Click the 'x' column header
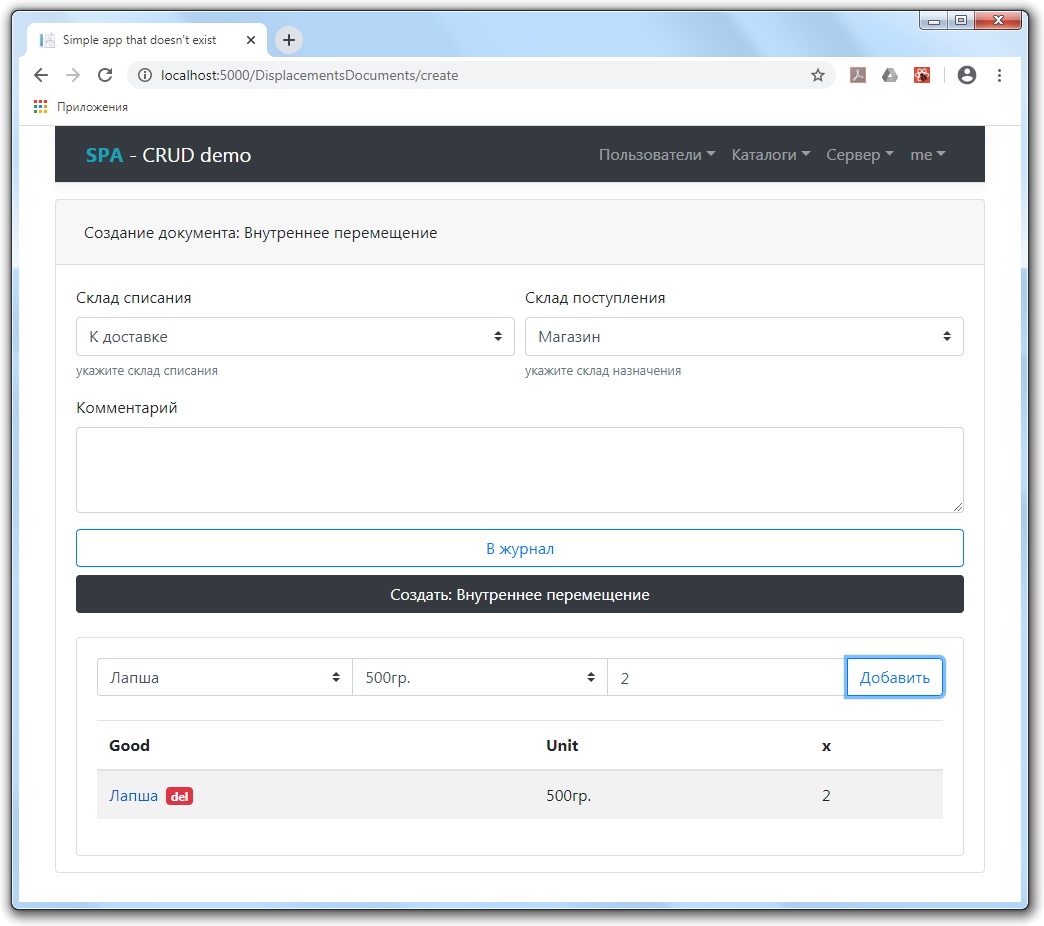1044x926 pixels. [826, 746]
